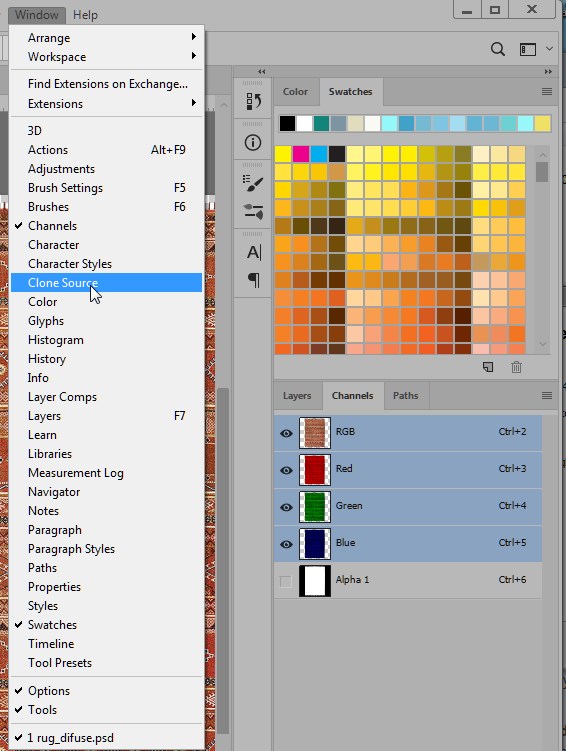
Task: Toggle Options bar in Window menu
Action: pos(106,691)
